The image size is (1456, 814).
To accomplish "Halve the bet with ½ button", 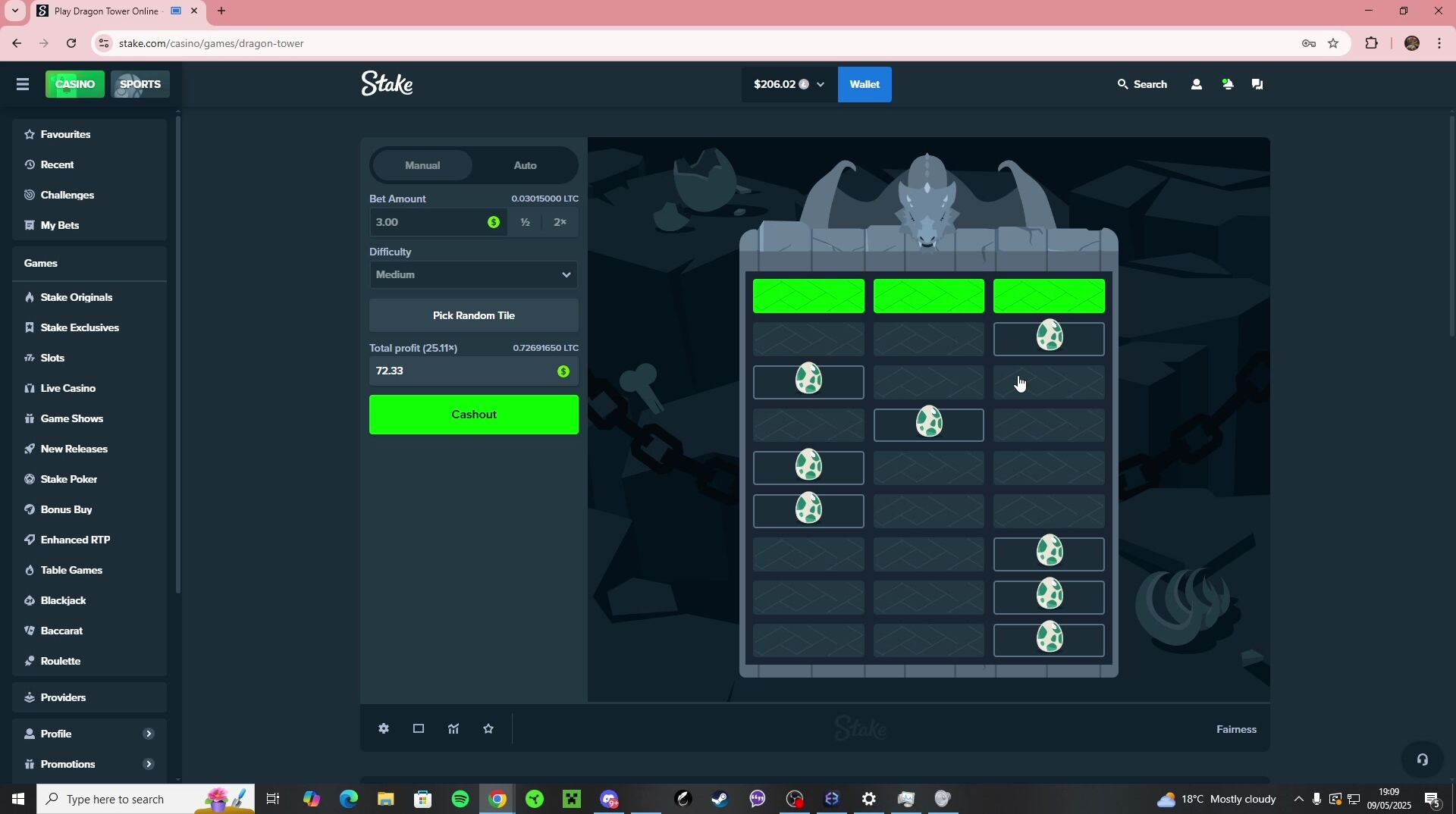I will (525, 222).
